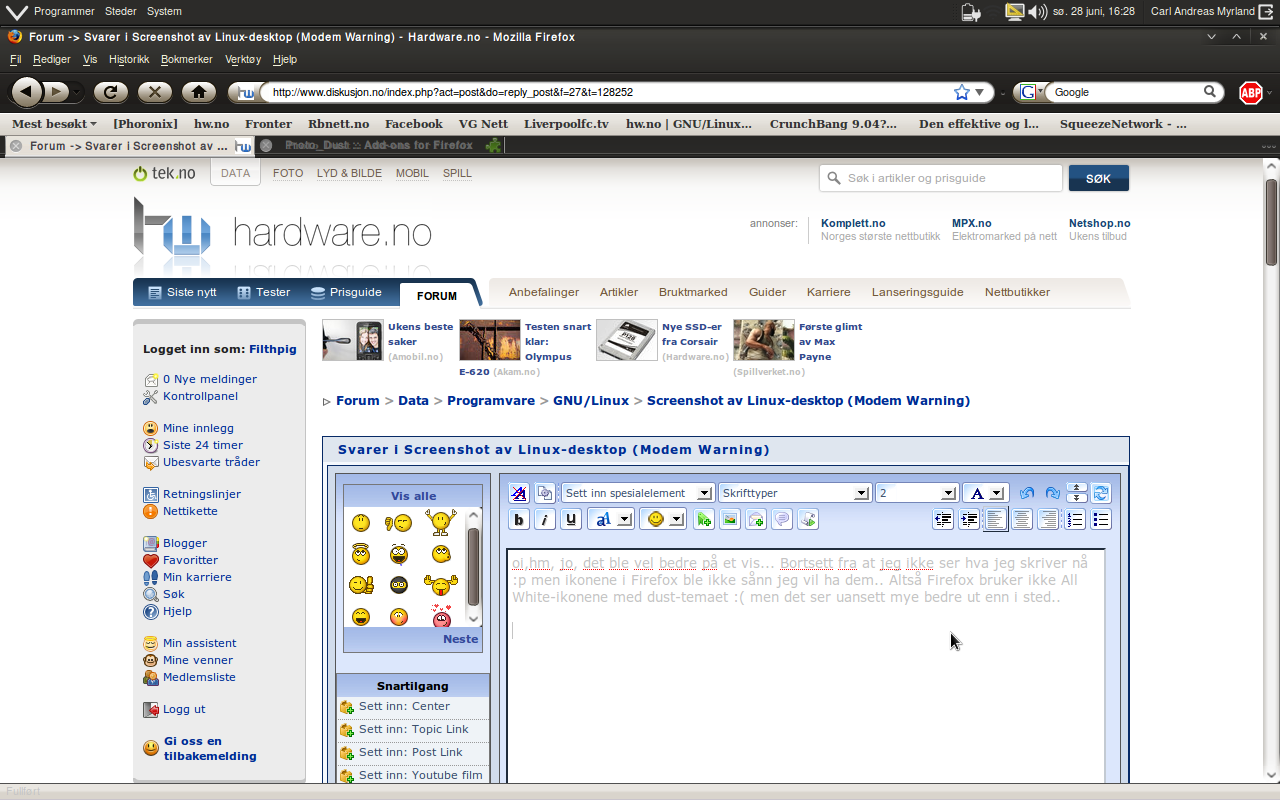1280x800 pixels.
Task: Open Sett inn spesialelement dropdown
Action: (637, 493)
